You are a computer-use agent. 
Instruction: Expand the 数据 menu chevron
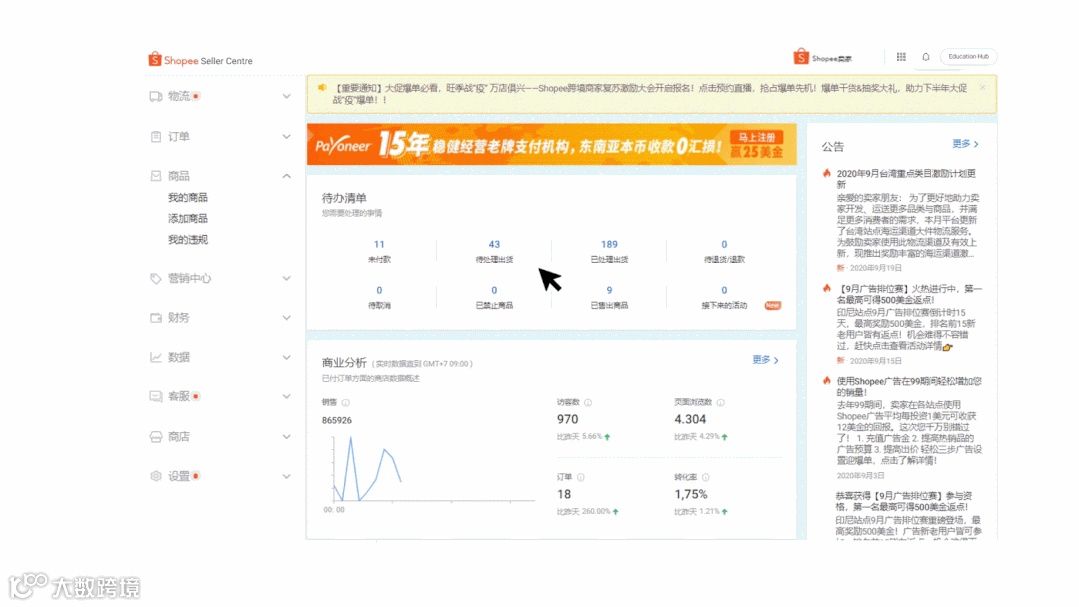click(x=286, y=357)
